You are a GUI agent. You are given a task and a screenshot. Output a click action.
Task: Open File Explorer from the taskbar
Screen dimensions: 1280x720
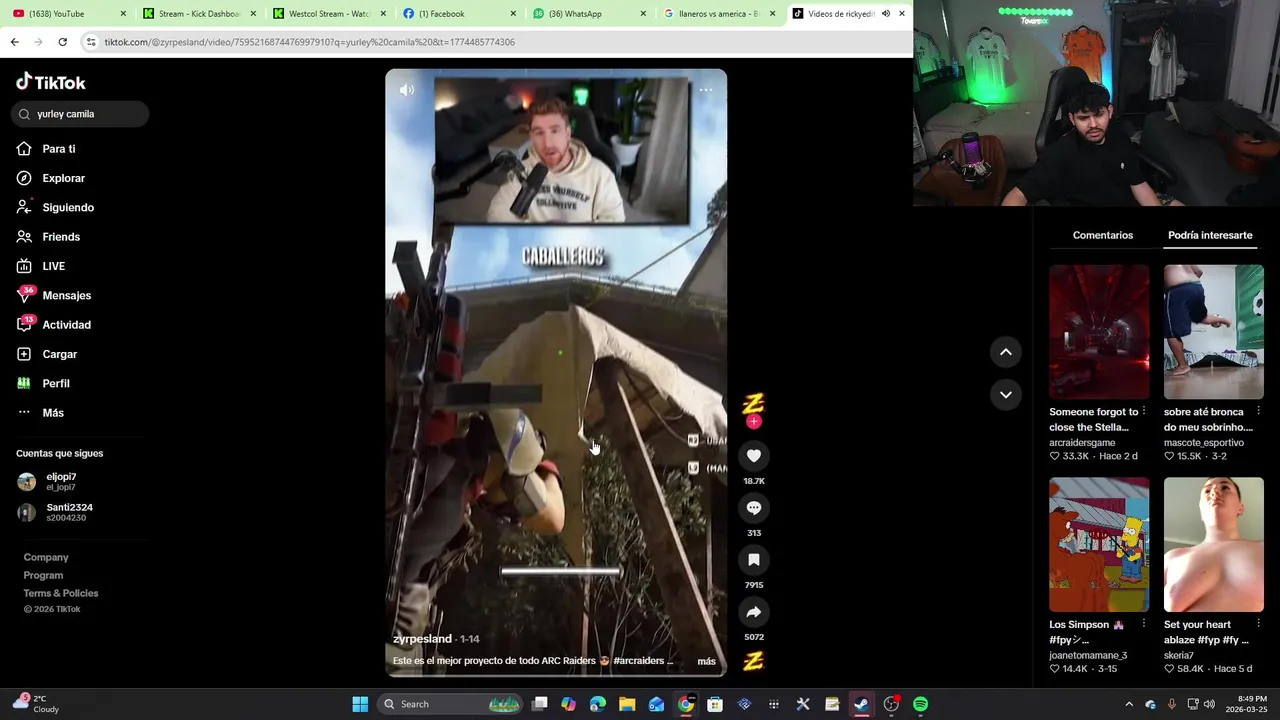[x=627, y=704]
